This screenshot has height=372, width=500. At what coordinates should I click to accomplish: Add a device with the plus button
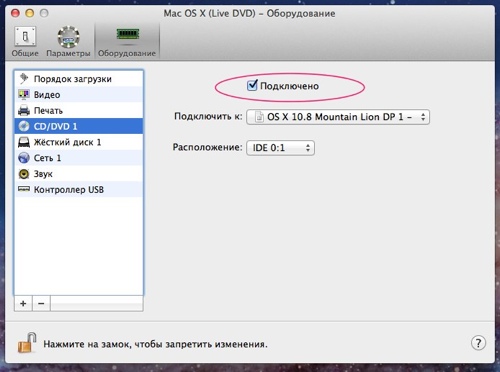(23, 303)
